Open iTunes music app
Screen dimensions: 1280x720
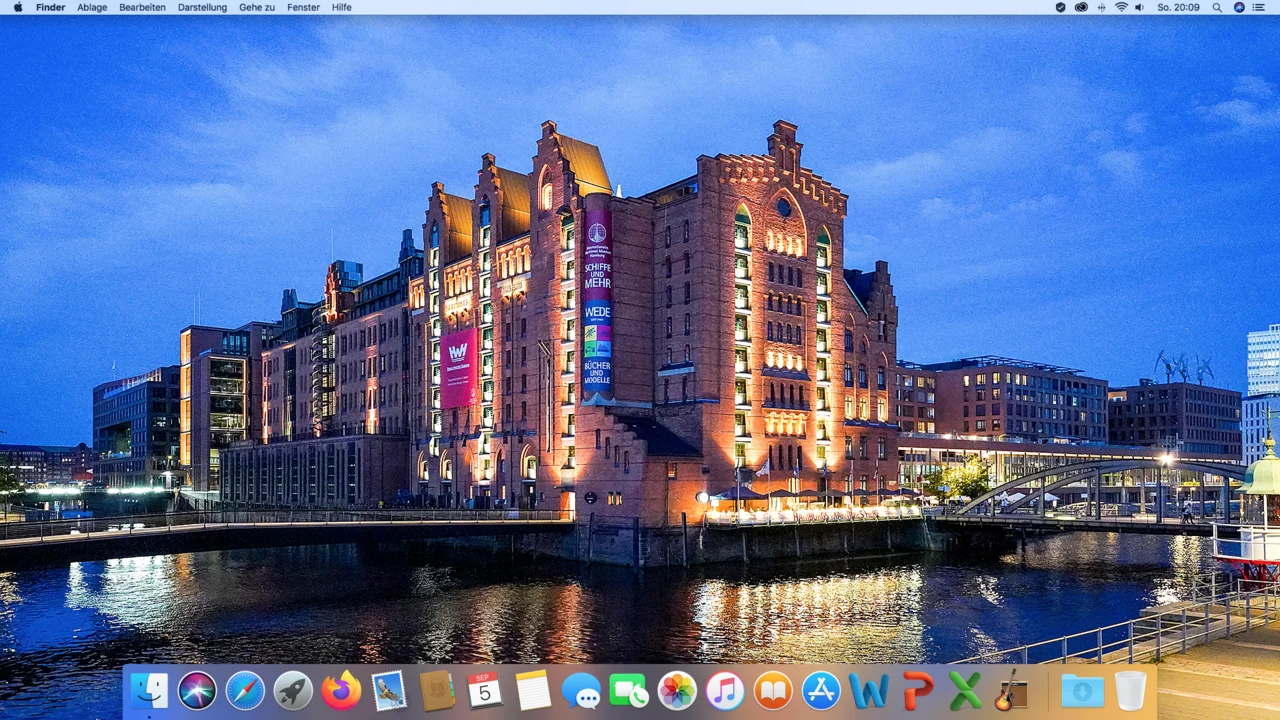725,691
